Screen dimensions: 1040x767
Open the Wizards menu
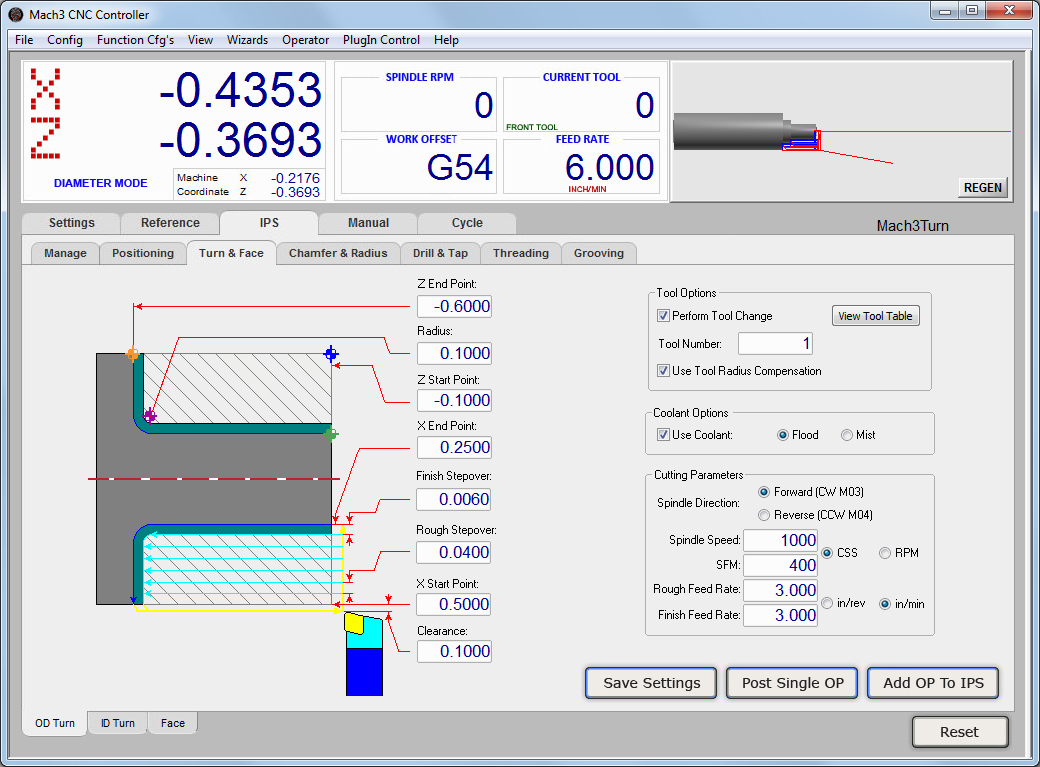point(247,40)
